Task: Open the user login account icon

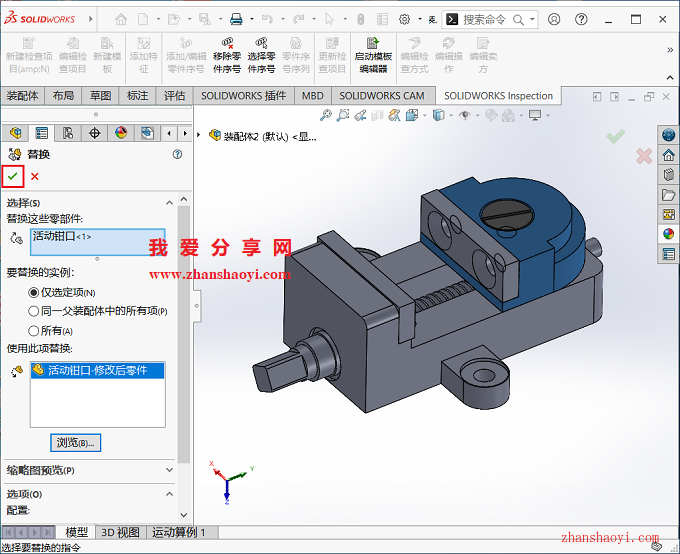Action: point(554,19)
